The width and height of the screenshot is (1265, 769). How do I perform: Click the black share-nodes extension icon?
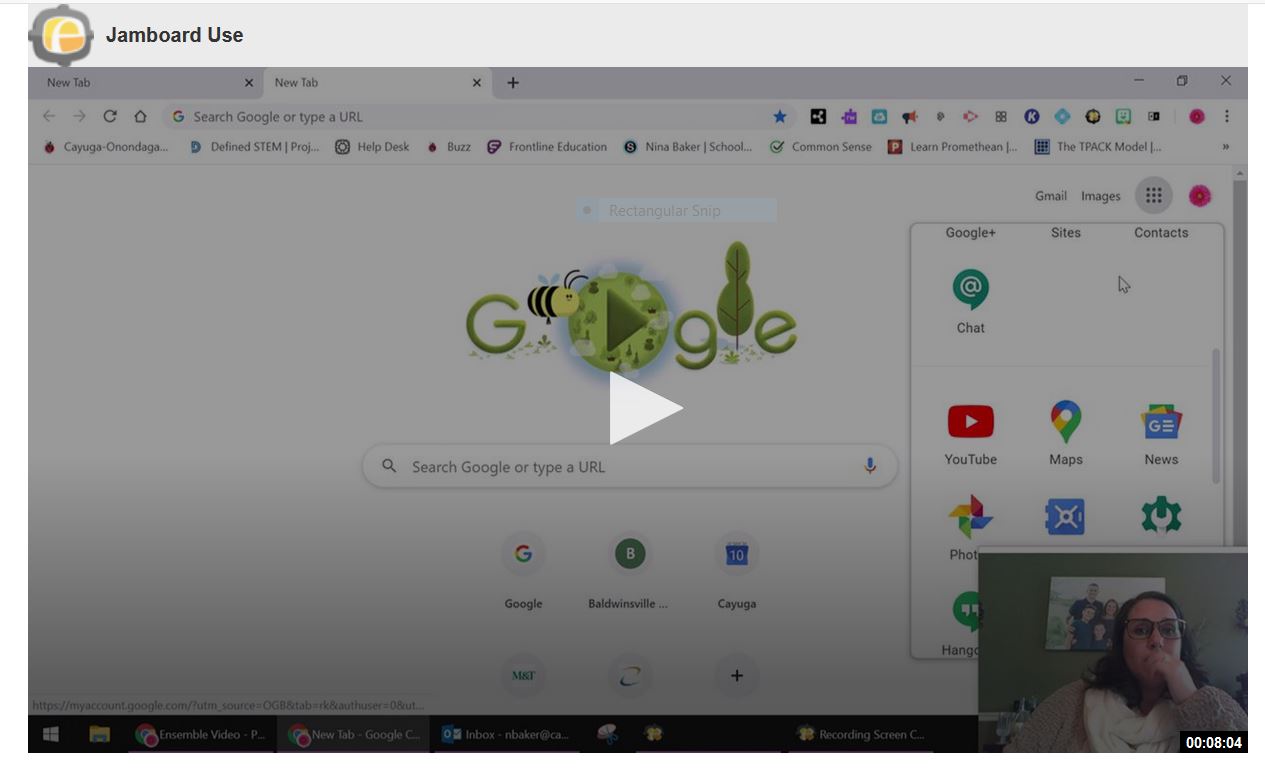pos(818,116)
